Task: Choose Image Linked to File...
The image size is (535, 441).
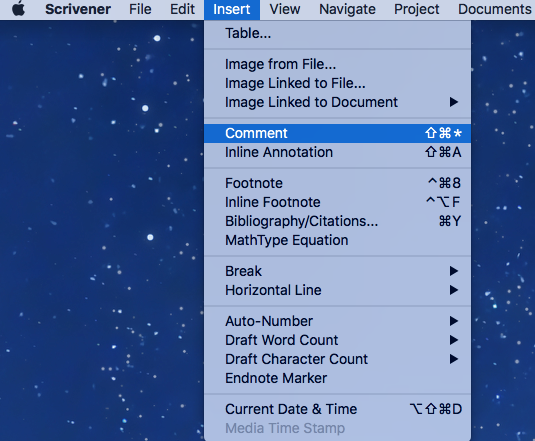Action: coord(337,84)
